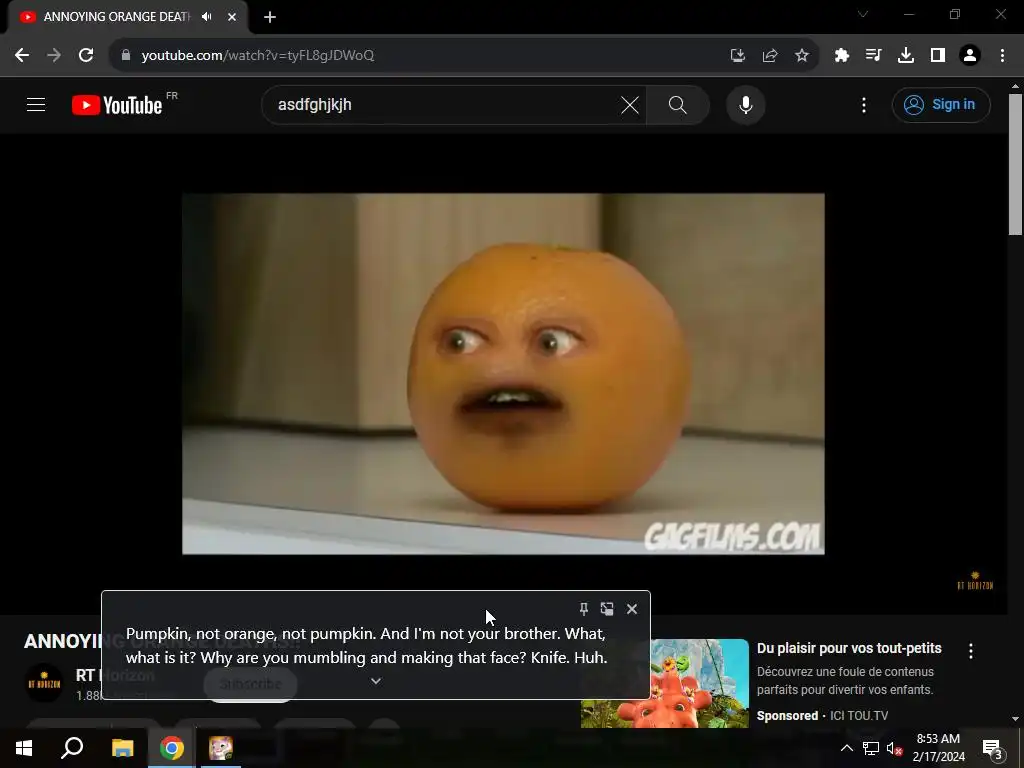
Task: Expand the live caption with chevron
Action: (376, 681)
